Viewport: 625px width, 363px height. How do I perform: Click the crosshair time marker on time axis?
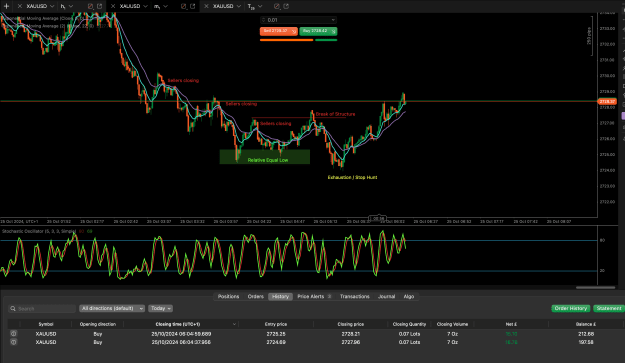tap(377, 218)
